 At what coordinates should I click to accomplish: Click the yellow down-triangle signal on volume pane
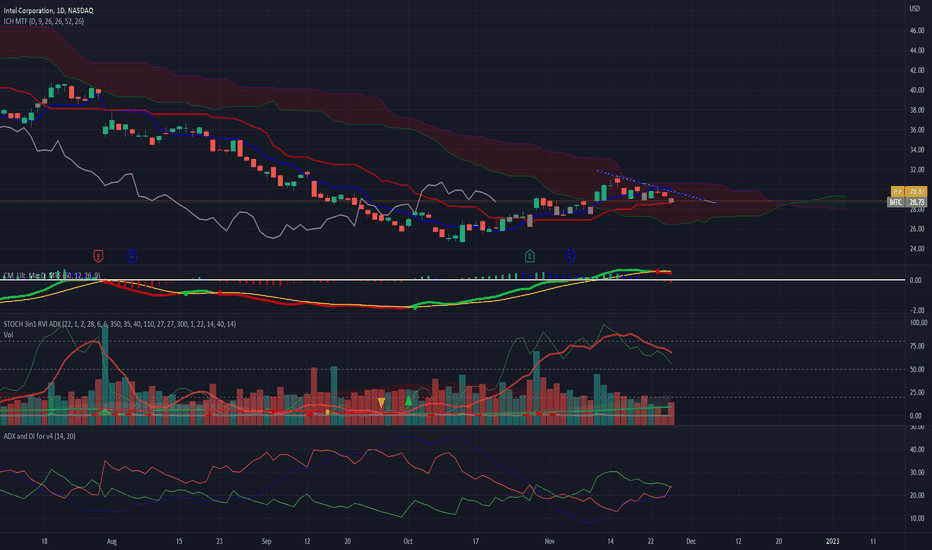pos(381,403)
